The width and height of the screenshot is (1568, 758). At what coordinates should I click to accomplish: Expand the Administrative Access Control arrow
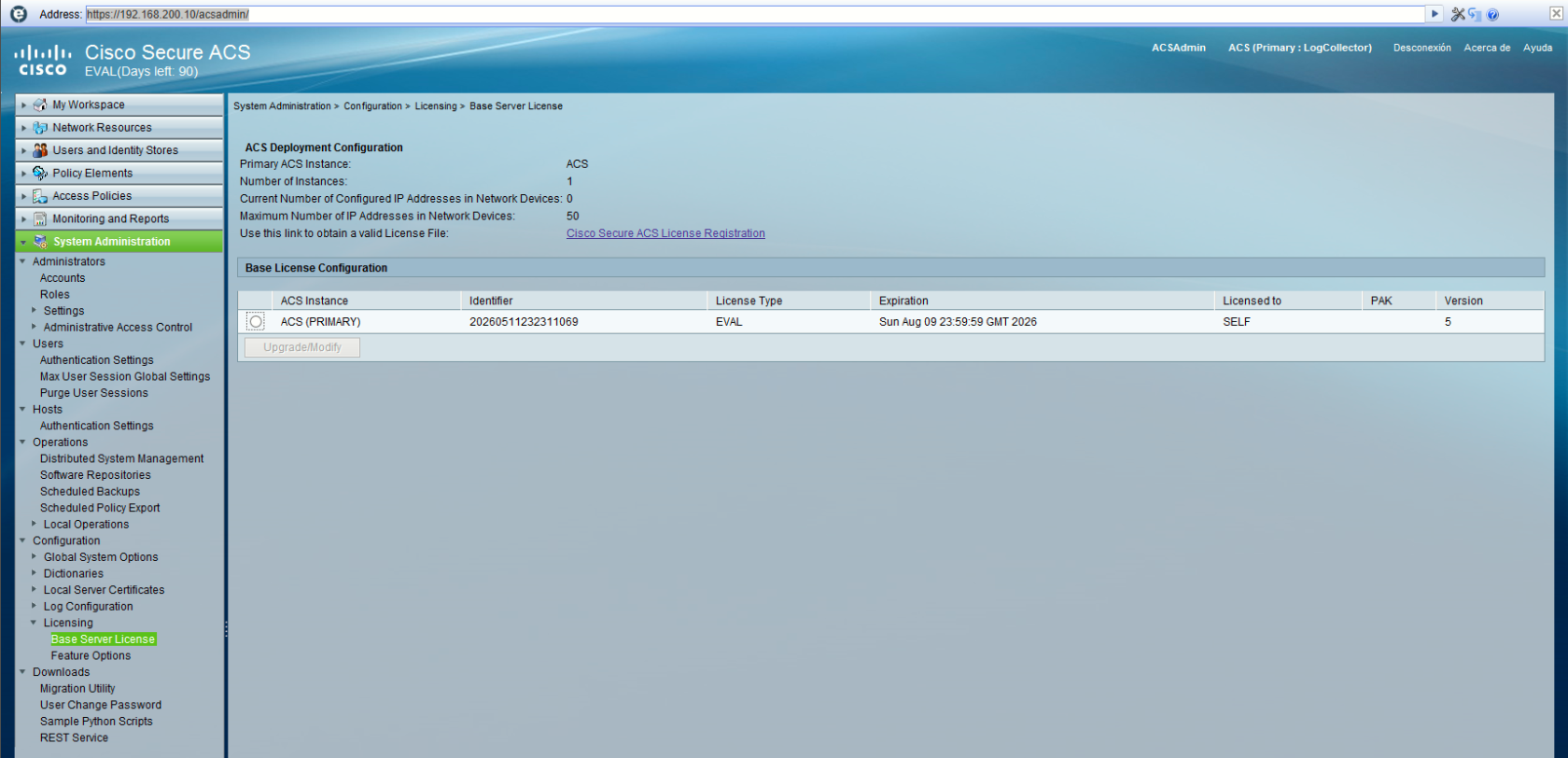click(35, 327)
